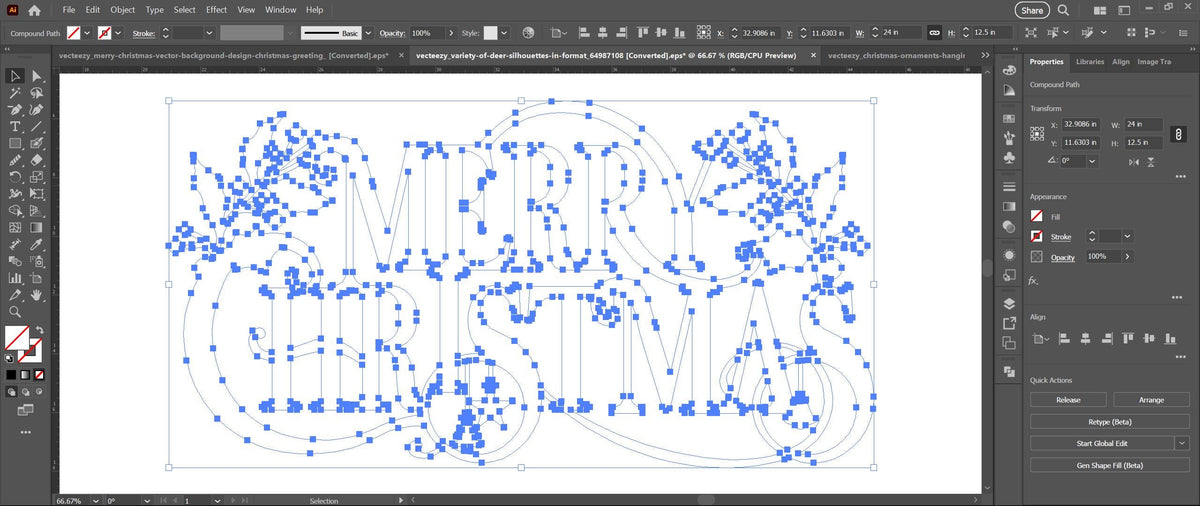Select the Hand tool
This screenshot has height=506, width=1200.
coord(37,295)
